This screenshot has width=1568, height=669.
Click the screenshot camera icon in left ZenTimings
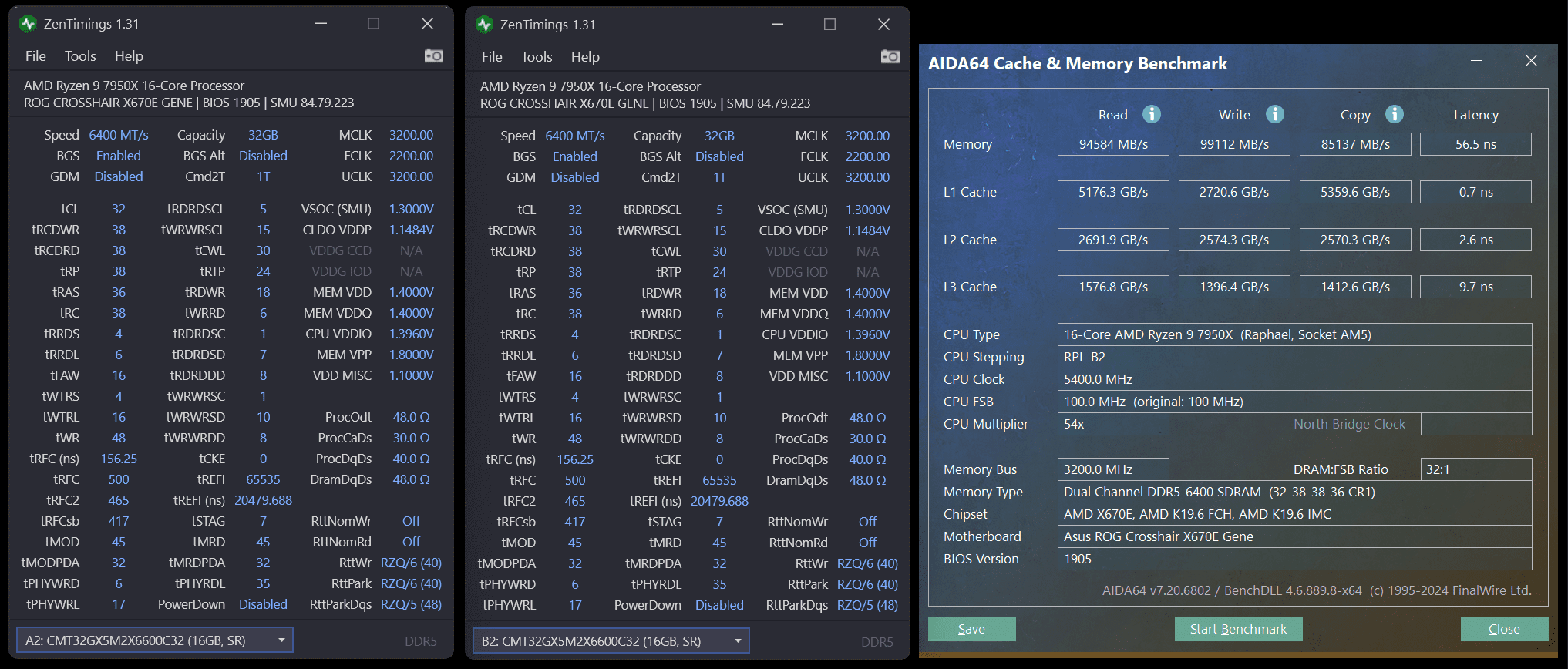click(434, 55)
